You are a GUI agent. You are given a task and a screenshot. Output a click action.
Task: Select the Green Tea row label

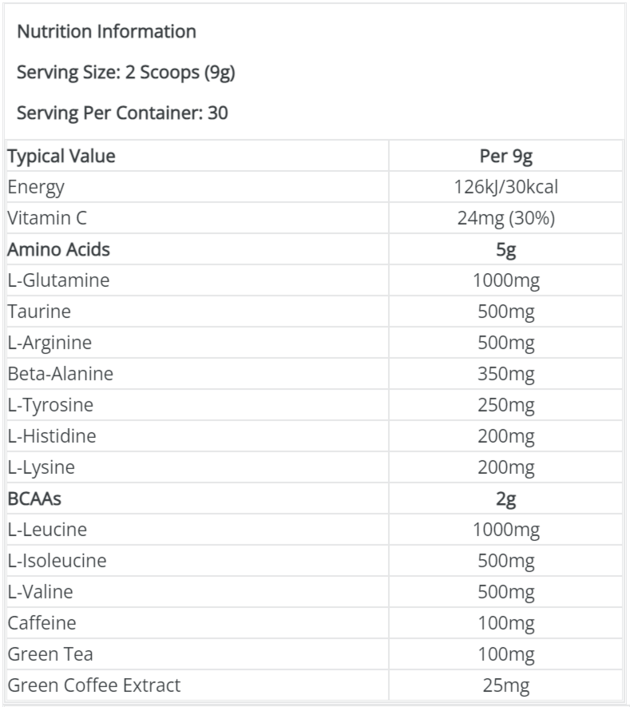click(51, 654)
